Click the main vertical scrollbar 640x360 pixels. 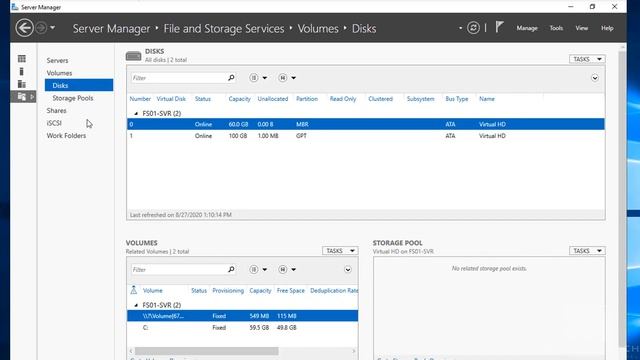(622, 199)
